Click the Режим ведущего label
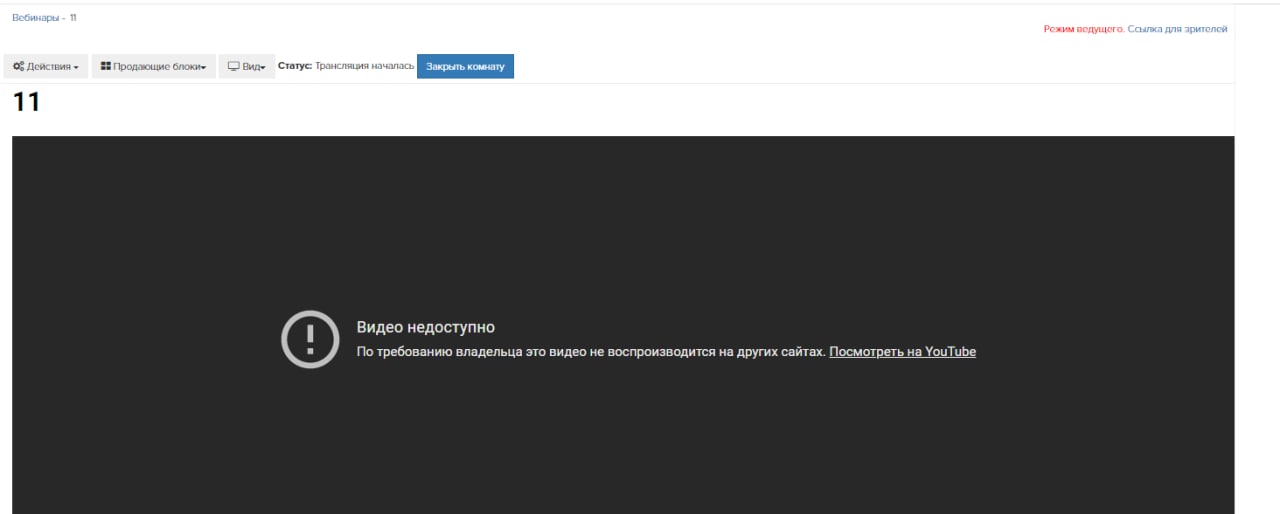 [1083, 29]
